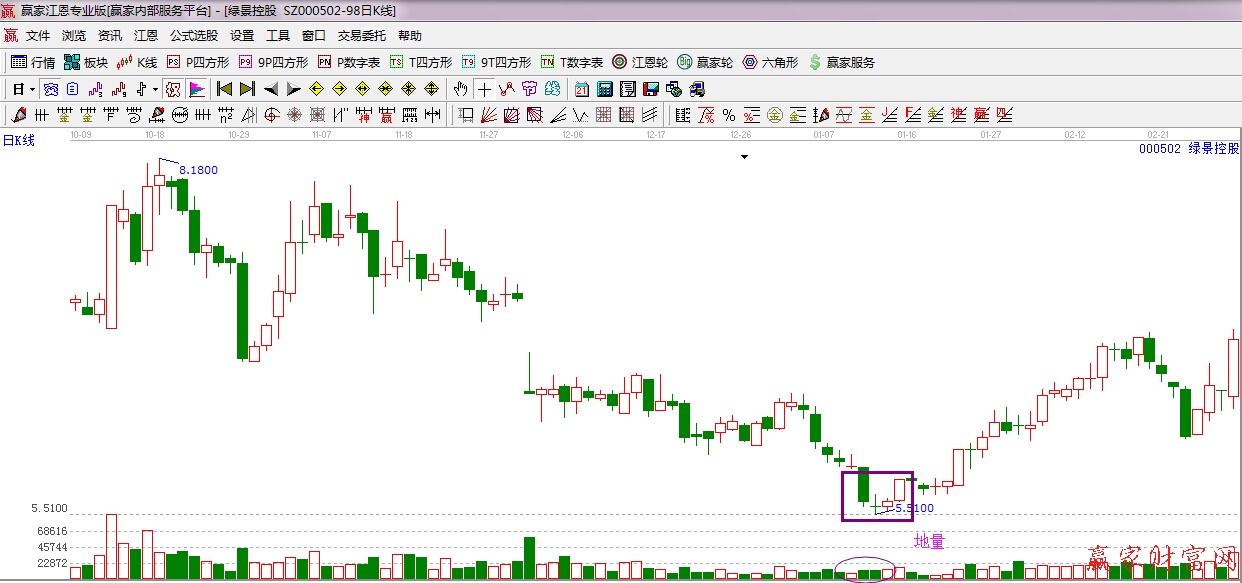
Task: Click the K线 toolbar button
Action: tap(136, 62)
